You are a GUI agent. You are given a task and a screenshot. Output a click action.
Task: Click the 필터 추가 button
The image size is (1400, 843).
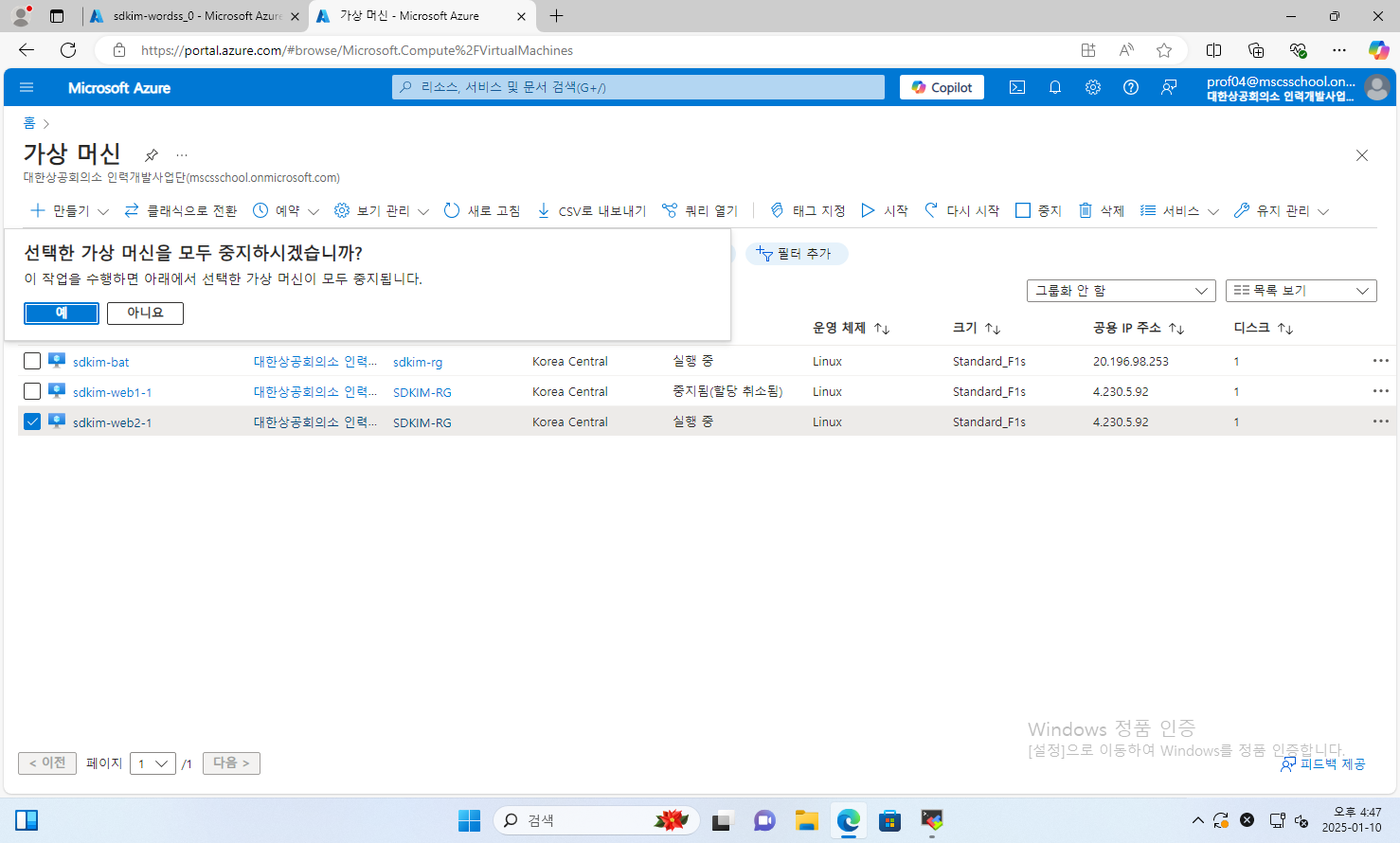(797, 254)
